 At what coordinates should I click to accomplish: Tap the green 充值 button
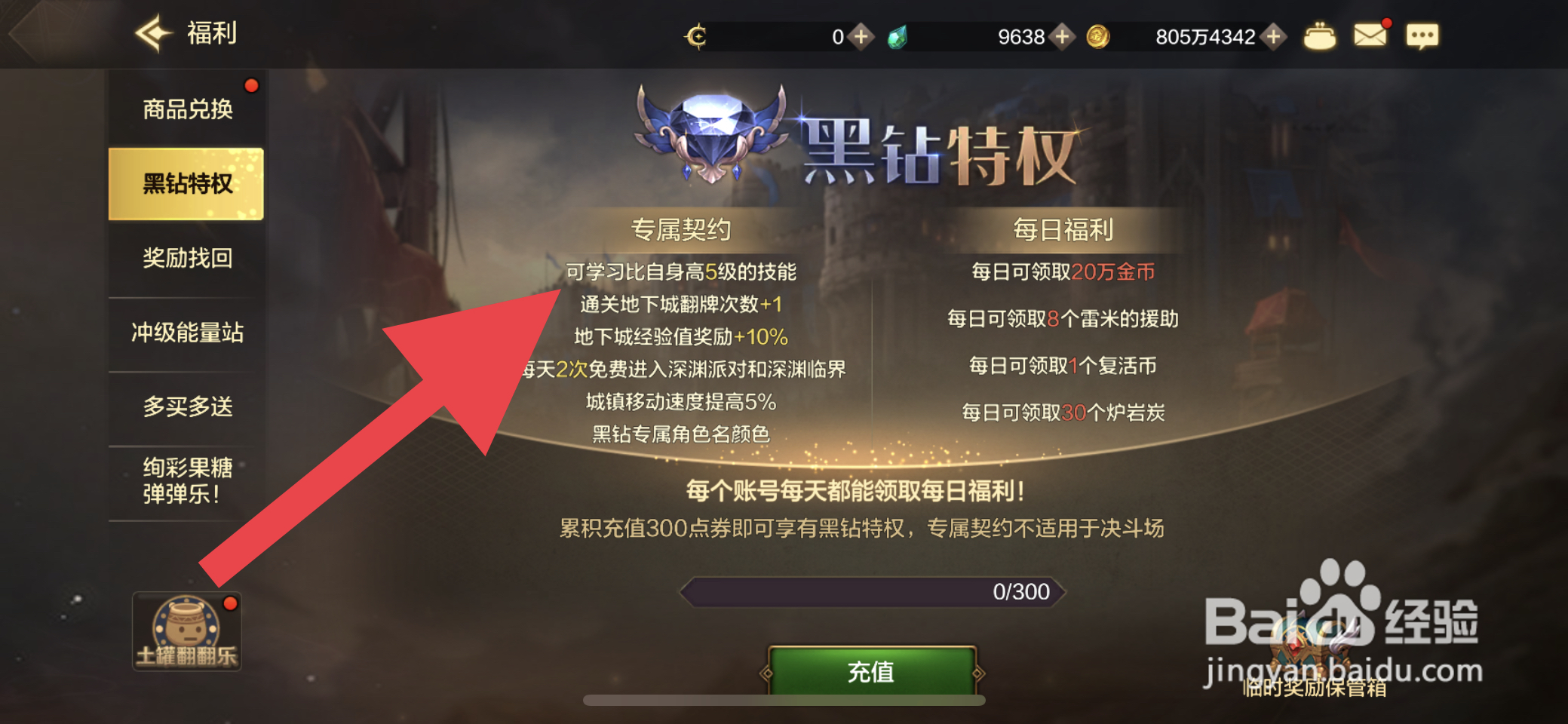(871, 671)
